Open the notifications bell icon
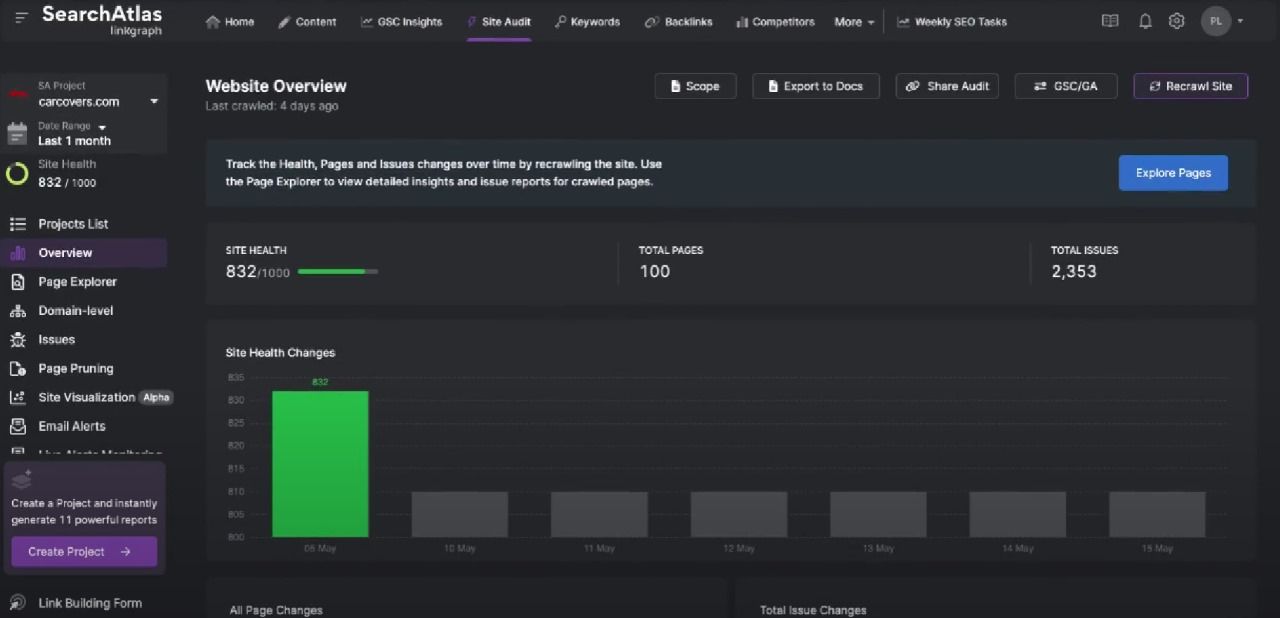 tap(1145, 21)
